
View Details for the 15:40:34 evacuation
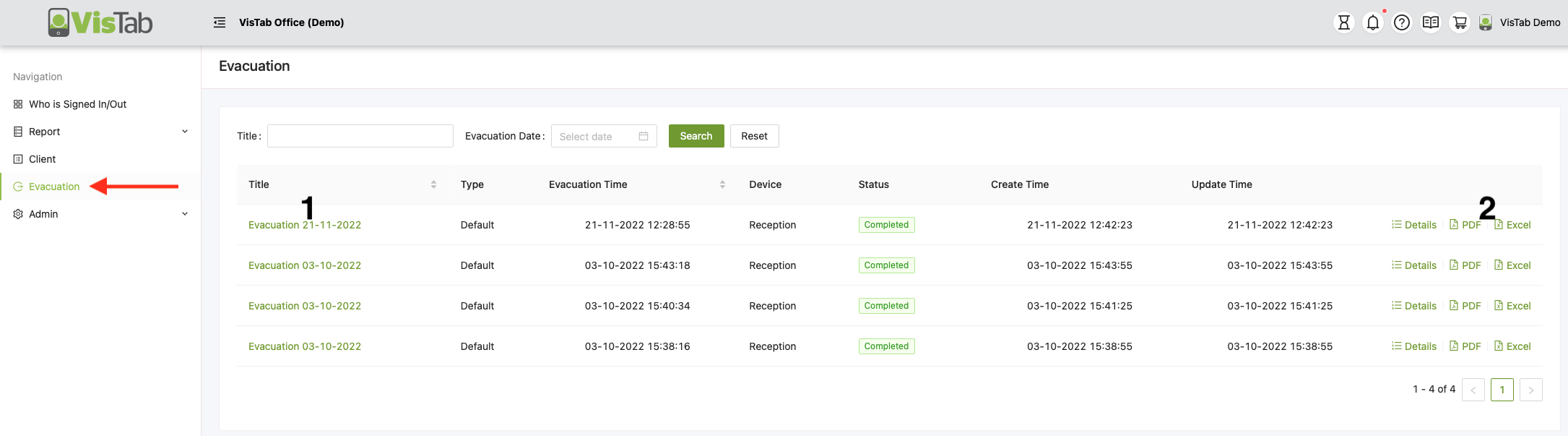(x=1414, y=306)
